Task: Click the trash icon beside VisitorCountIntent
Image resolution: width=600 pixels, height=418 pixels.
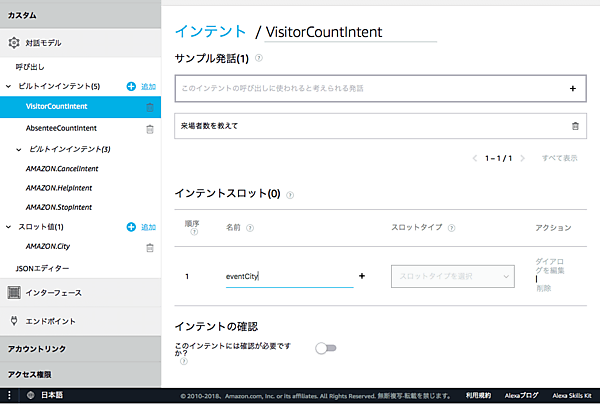Action: point(150,107)
